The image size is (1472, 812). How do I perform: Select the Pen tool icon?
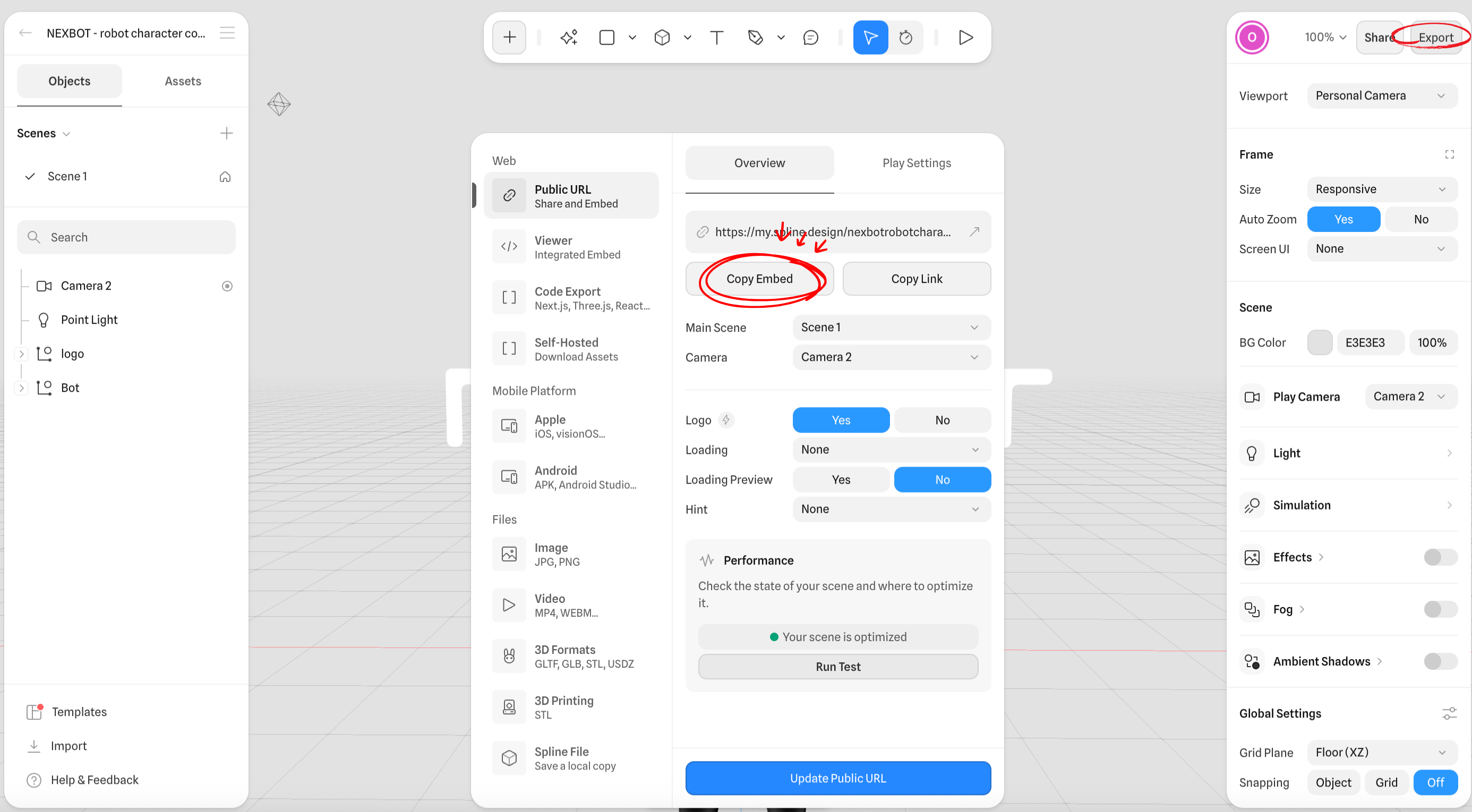(x=756, y=38)
